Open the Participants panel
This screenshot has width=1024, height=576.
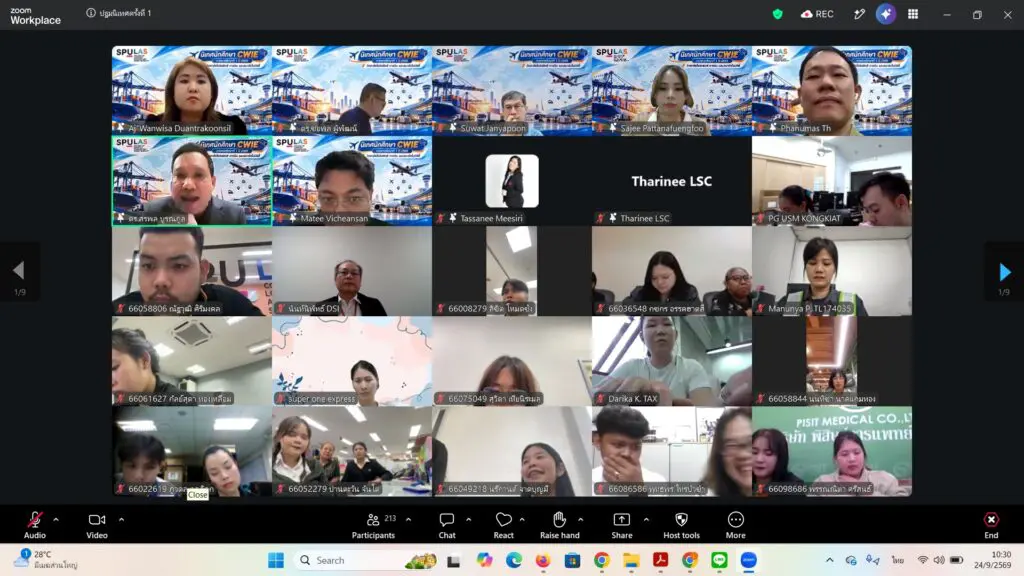(x=373, y=525)
